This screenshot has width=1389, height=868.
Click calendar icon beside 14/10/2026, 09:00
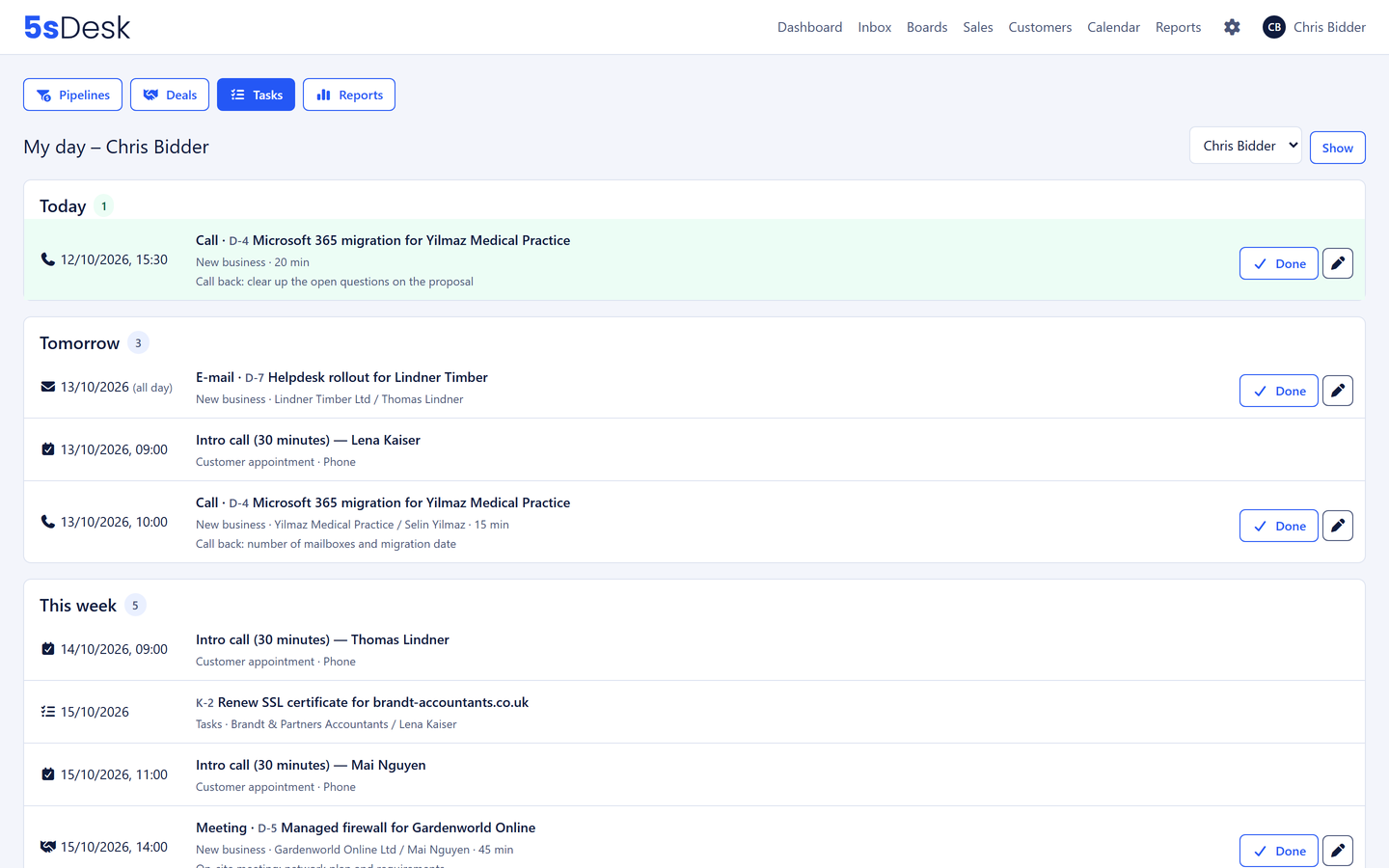tap(47, 649)
